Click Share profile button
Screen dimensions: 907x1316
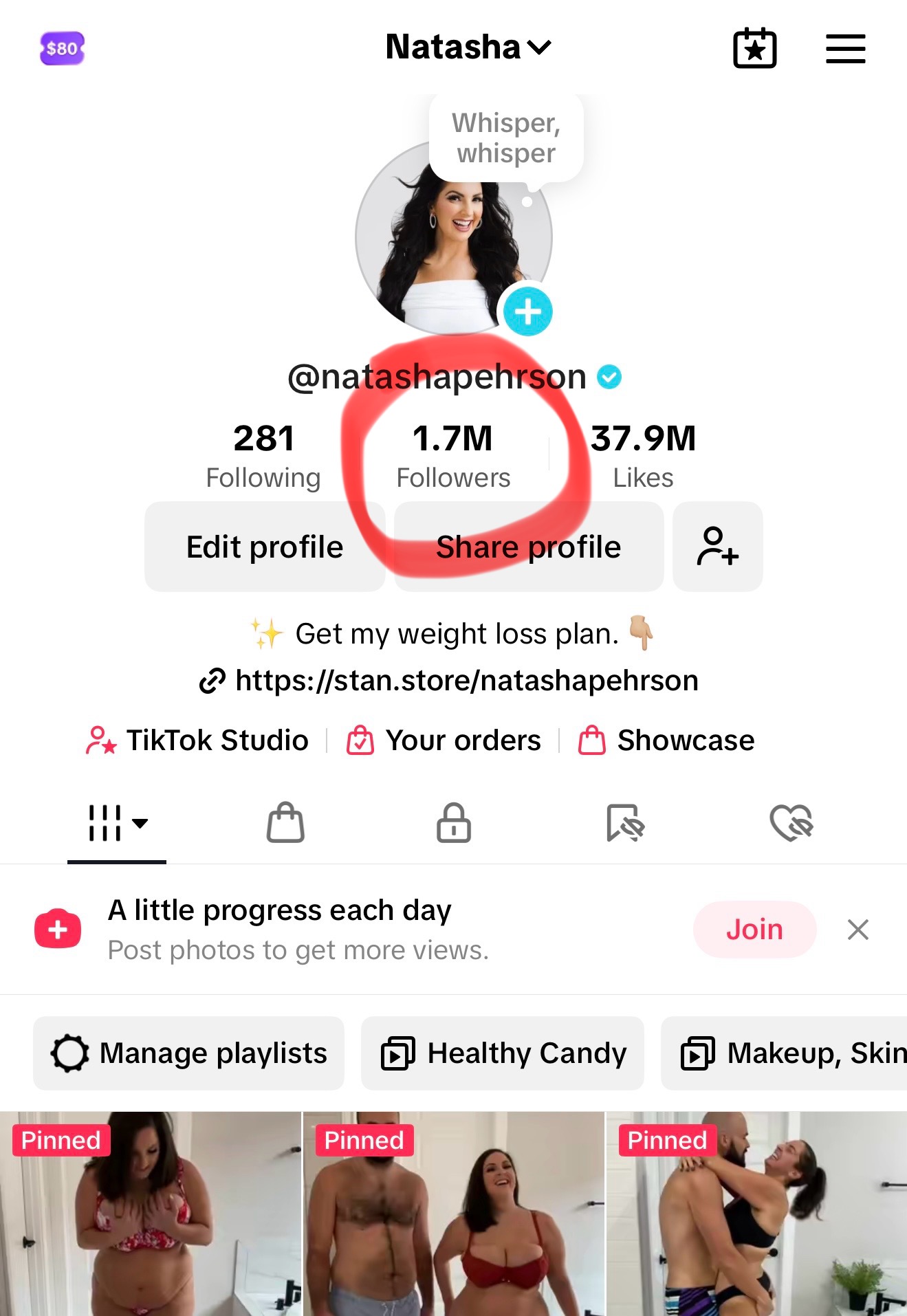528,547
